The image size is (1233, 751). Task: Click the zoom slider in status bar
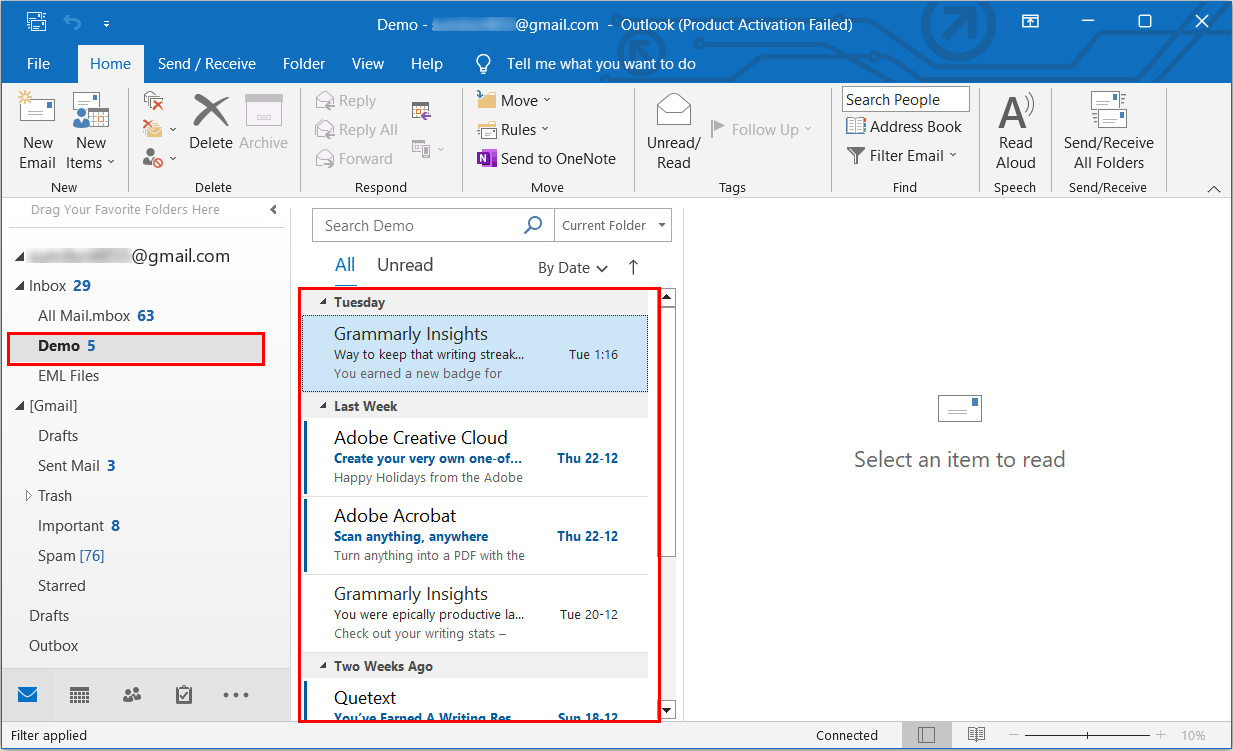coord(1085,735)
